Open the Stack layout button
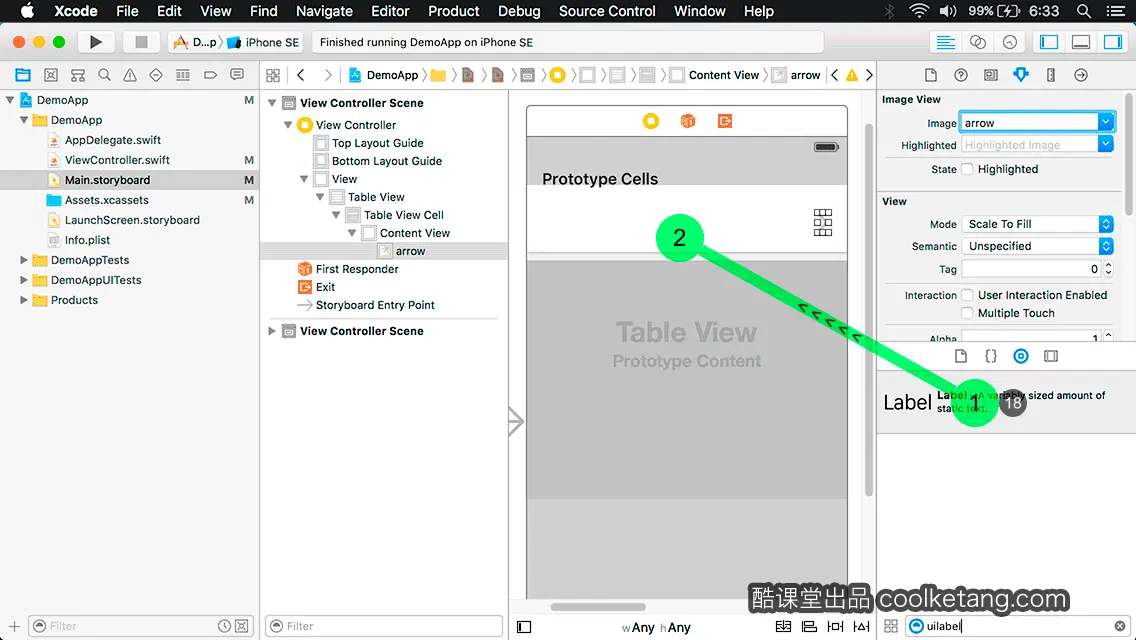This screenshot has width=1136, height=640. tap(783, 626)
